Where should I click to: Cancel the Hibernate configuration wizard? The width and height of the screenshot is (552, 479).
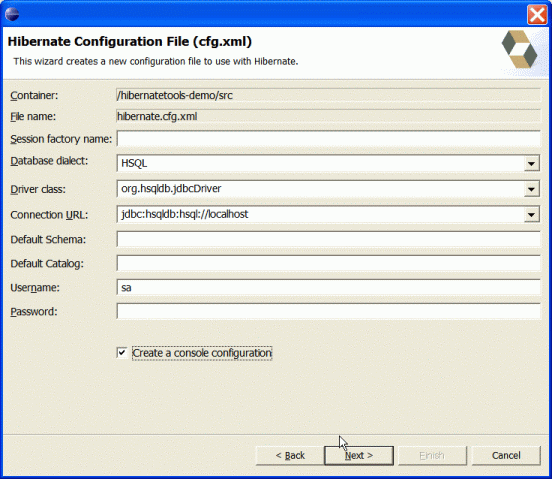pyautogui.click(x=506, y=455)
